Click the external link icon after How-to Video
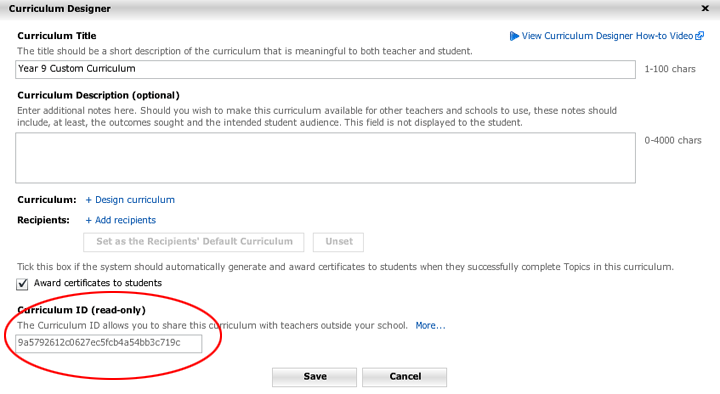This screenshot has width=720, height=394. pos(699,36)
